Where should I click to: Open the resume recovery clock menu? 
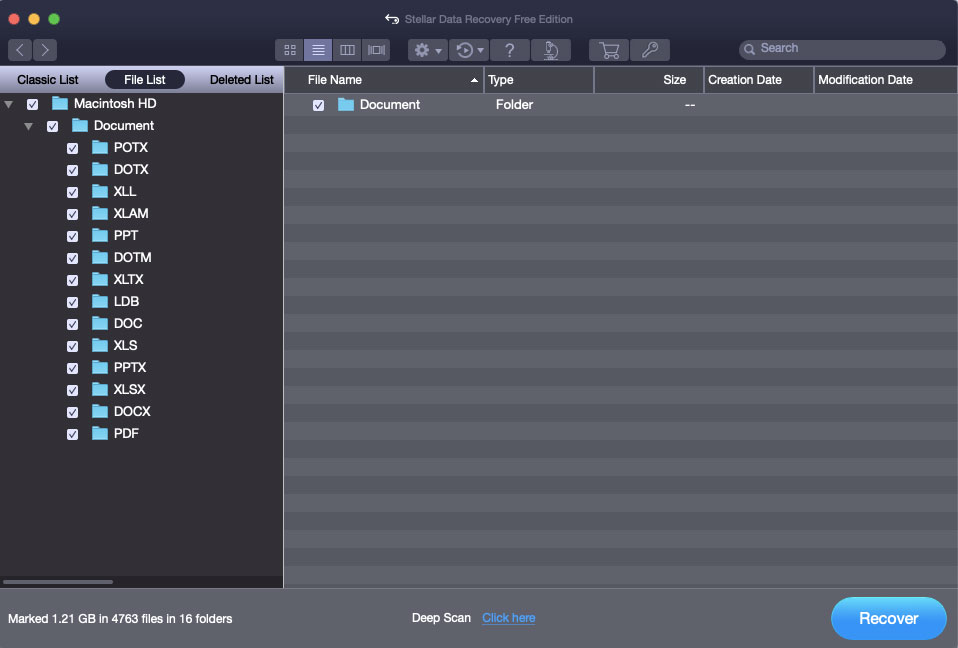470,50
